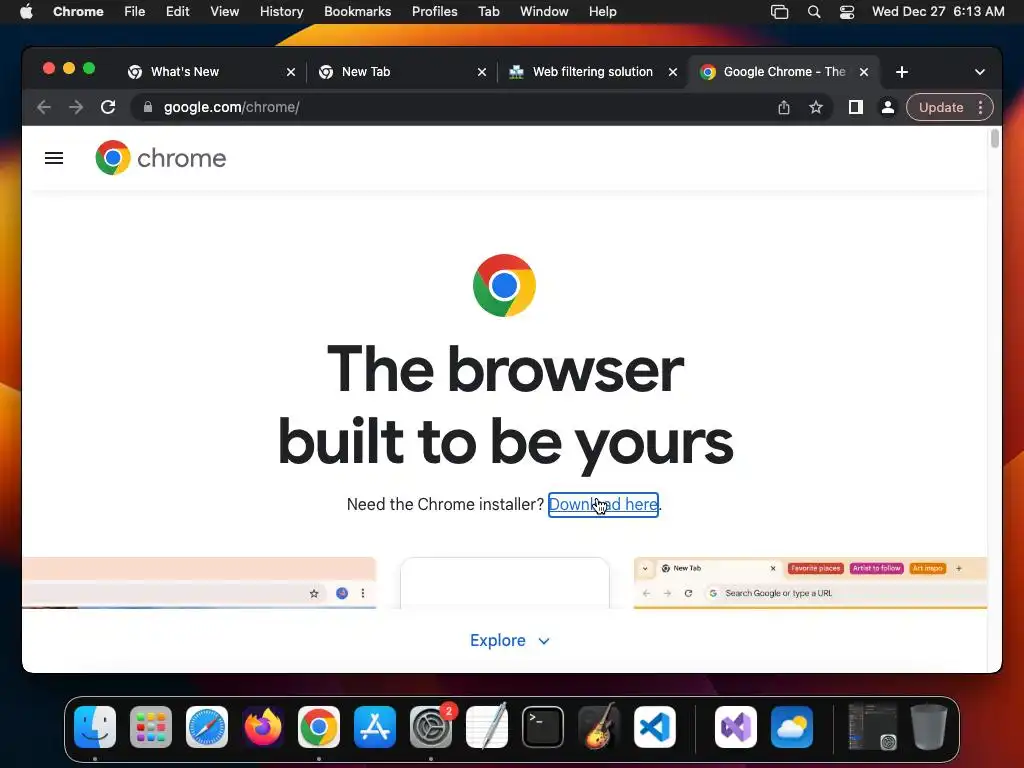Viewport: 1024px width, 768px height.
Task: Open the side panel
Action: [856, 107]
